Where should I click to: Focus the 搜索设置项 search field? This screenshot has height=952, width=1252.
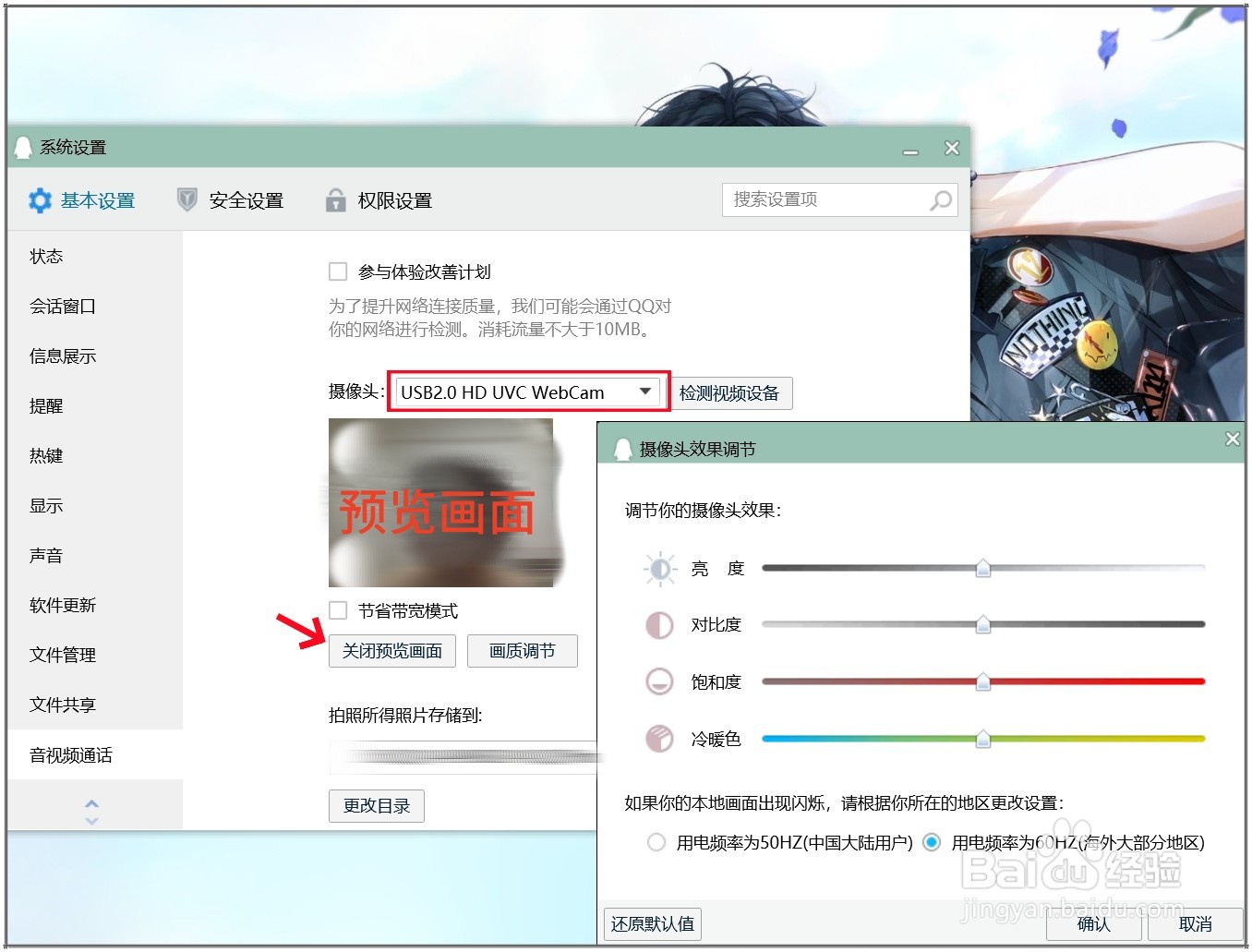tap(839, 200)
